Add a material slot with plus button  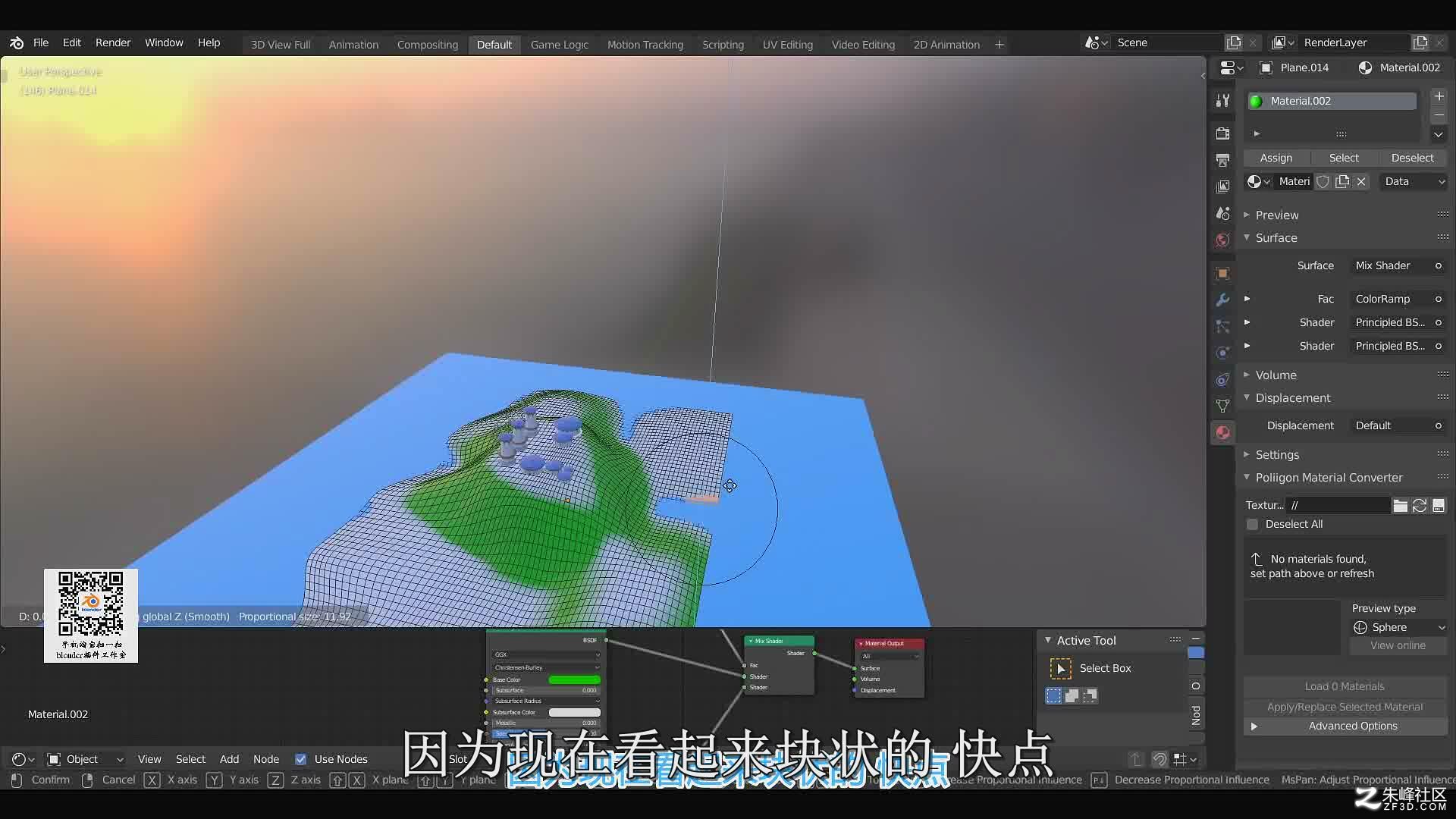point(1439,96)
